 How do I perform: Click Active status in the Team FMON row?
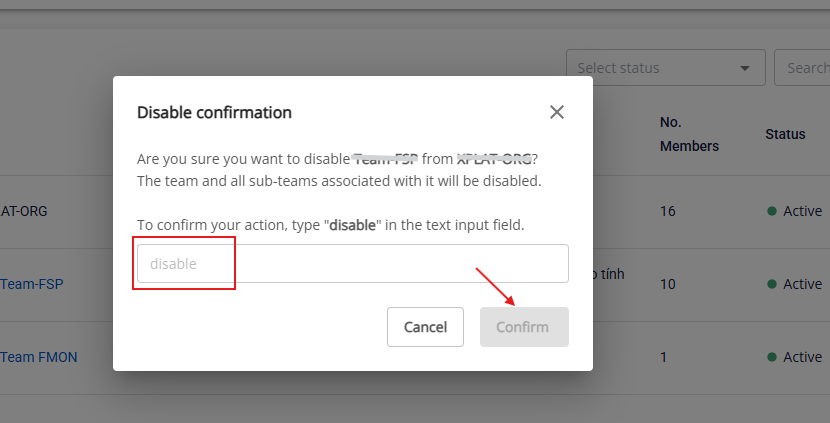point(802,357)
